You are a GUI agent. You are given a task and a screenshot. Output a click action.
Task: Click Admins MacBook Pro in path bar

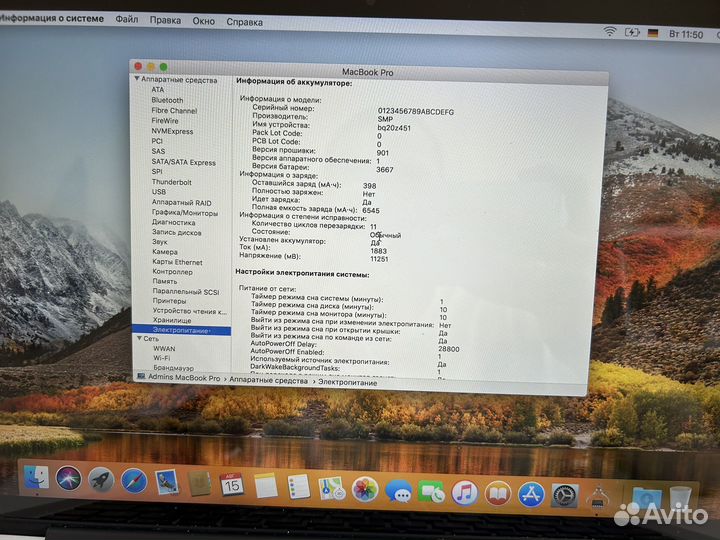(x=184, y=377)
